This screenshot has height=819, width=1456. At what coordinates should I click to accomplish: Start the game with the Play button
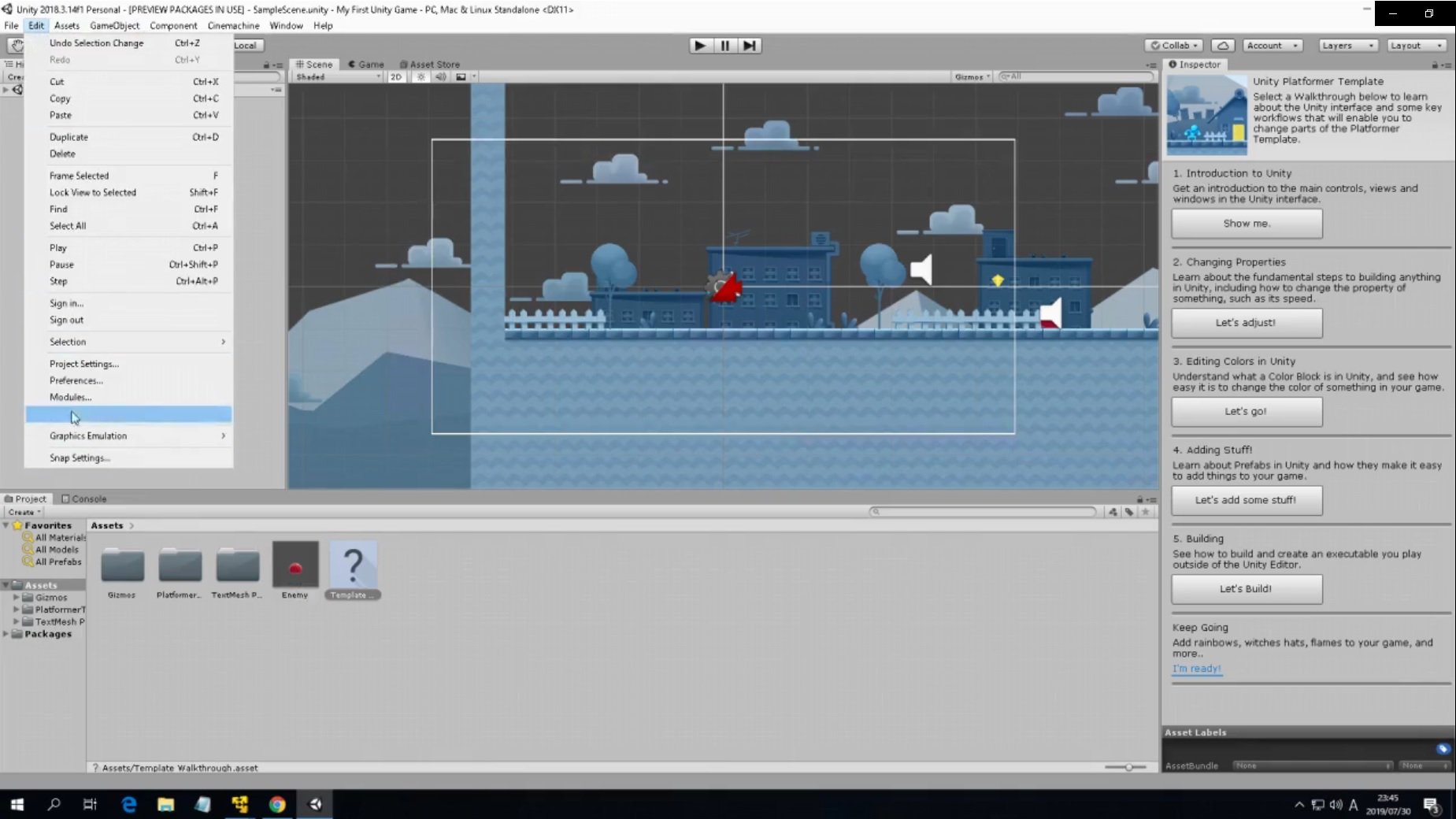click(699, 46)
